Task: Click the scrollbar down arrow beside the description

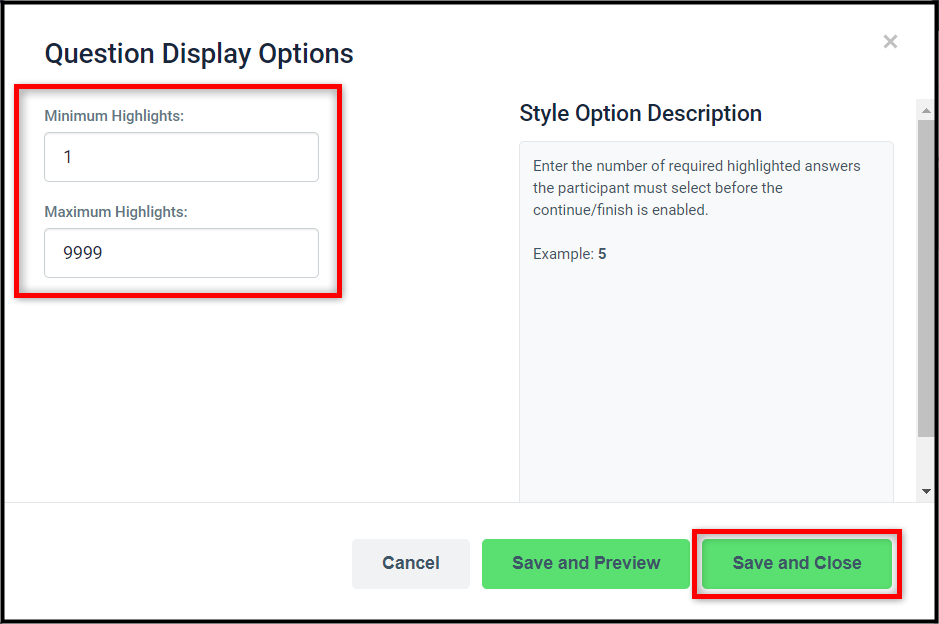Action: coord(926,491)
